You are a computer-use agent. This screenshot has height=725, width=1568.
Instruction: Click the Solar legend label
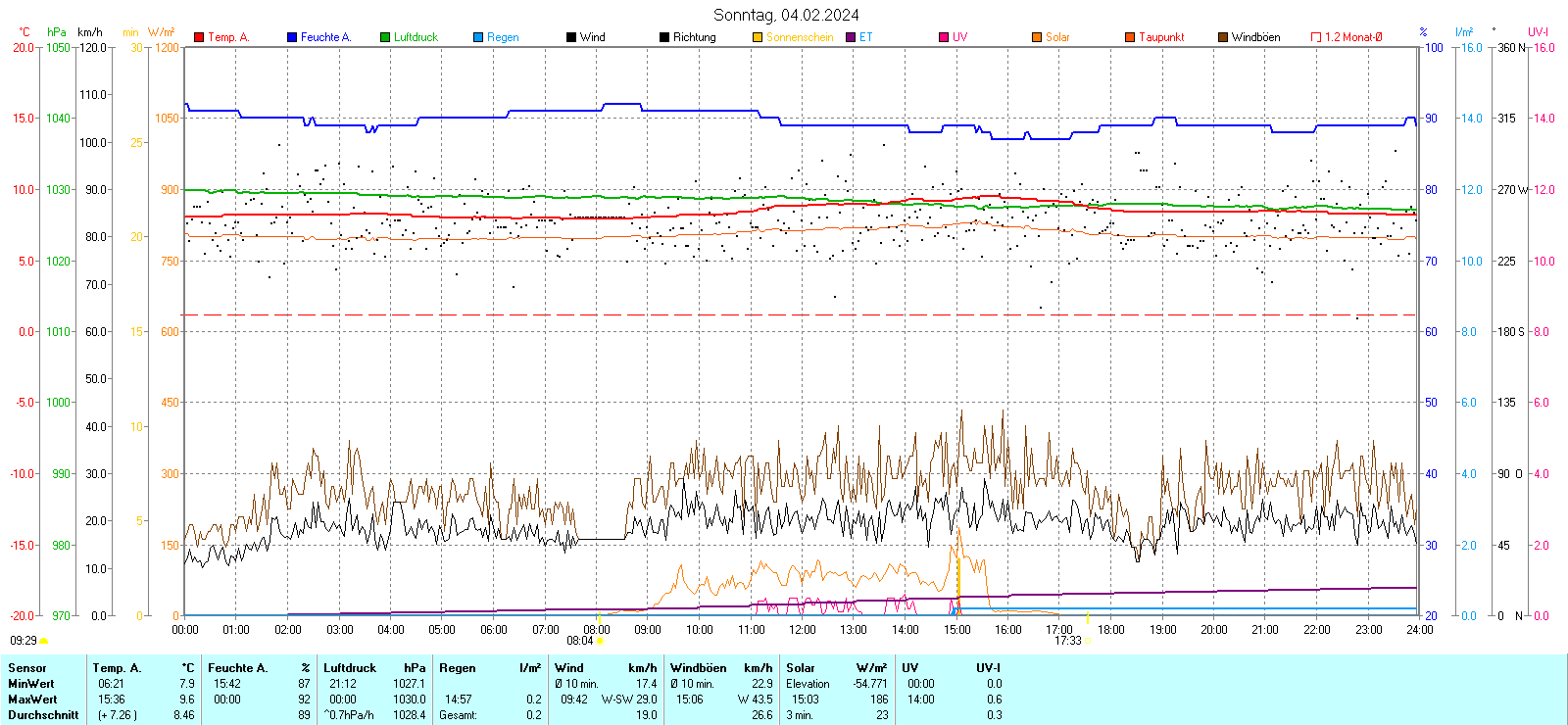pyautogui.click(x=1057, y=37)
